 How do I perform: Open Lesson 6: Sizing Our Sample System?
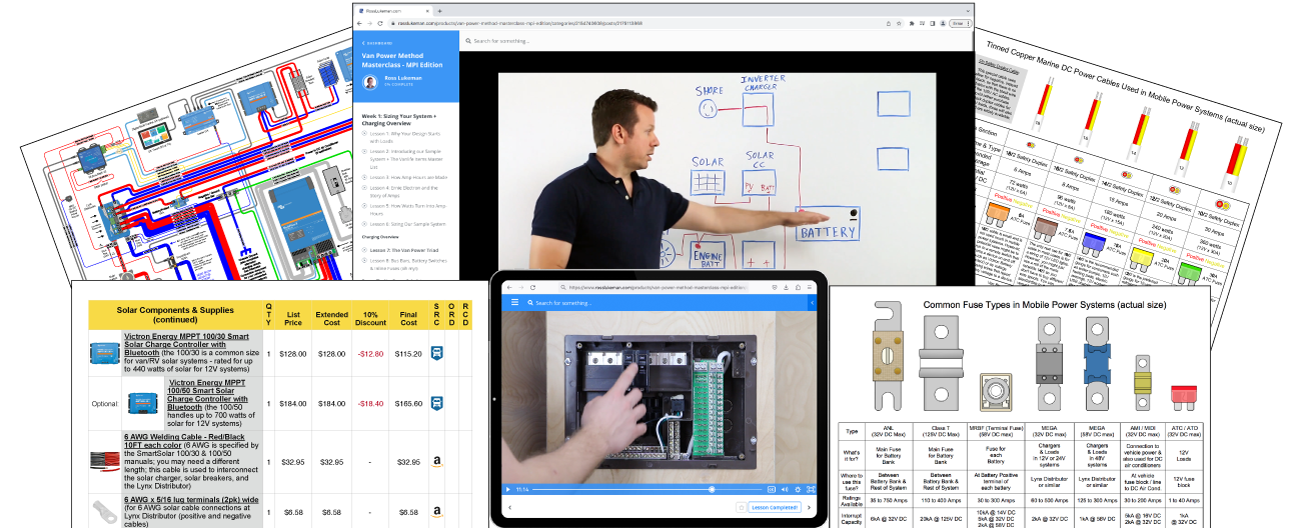[x=406, y=224]
